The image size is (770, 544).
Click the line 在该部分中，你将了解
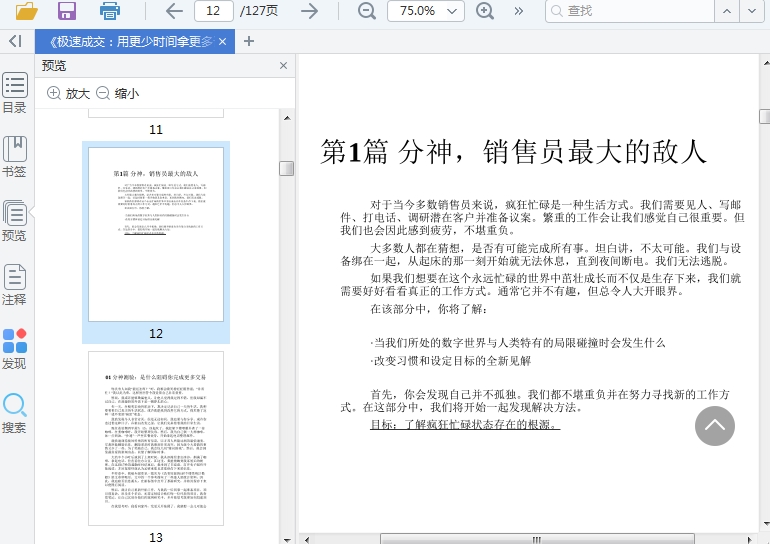coord(429,309)
